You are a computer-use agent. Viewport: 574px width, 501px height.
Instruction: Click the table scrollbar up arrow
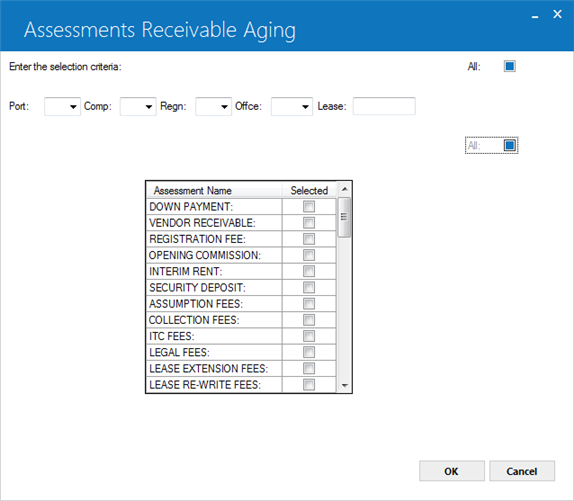click(x=344, y=189)
